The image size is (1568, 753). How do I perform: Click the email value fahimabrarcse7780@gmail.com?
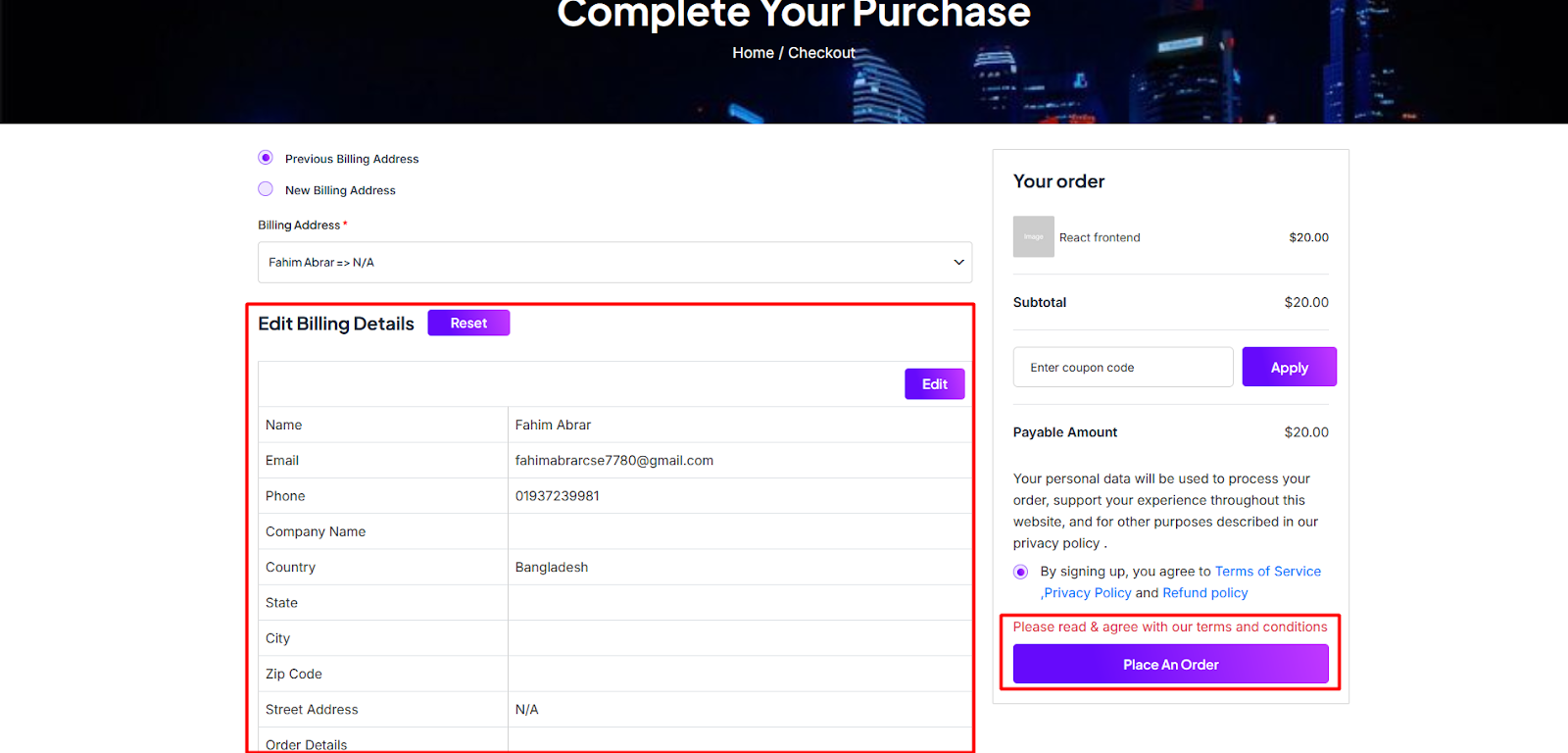tap(614, 461)
